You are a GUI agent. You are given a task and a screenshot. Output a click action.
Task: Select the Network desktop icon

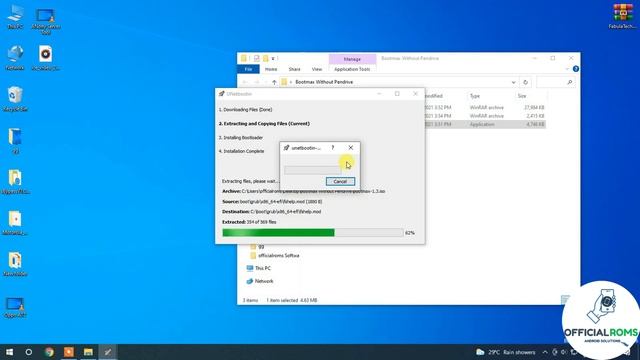15,58
